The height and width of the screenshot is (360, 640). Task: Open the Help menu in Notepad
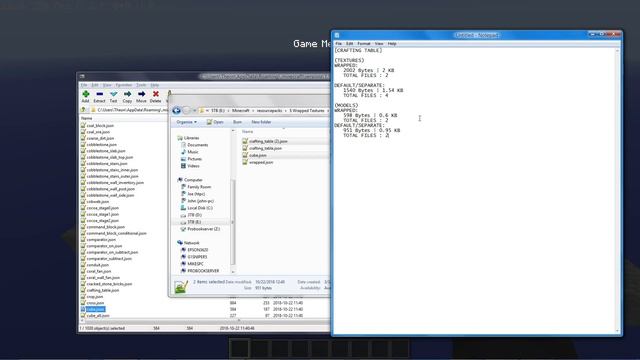(392, 44)
